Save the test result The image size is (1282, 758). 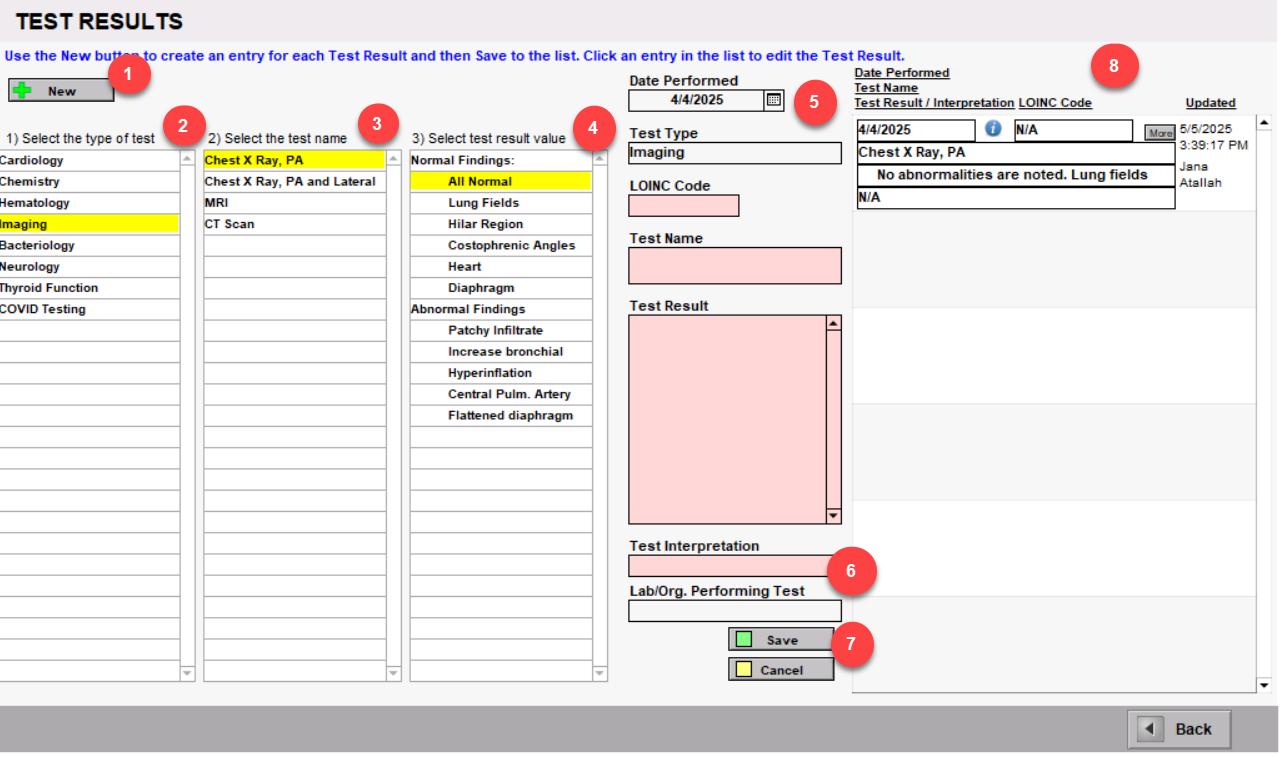tap(780, 640)
